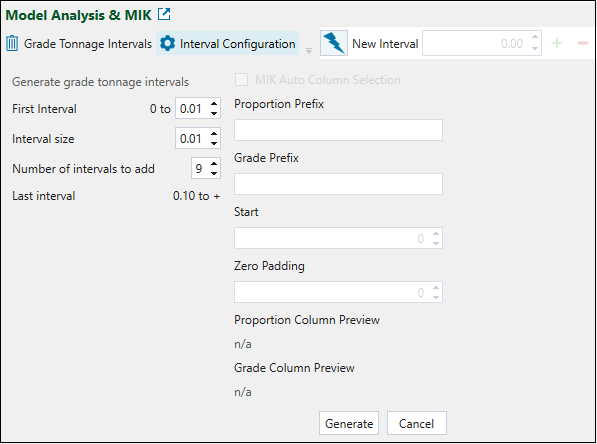Click the blue lightning bolt icon
The height and width of the screenshot is (444, 597).
(x=334, y=43)
